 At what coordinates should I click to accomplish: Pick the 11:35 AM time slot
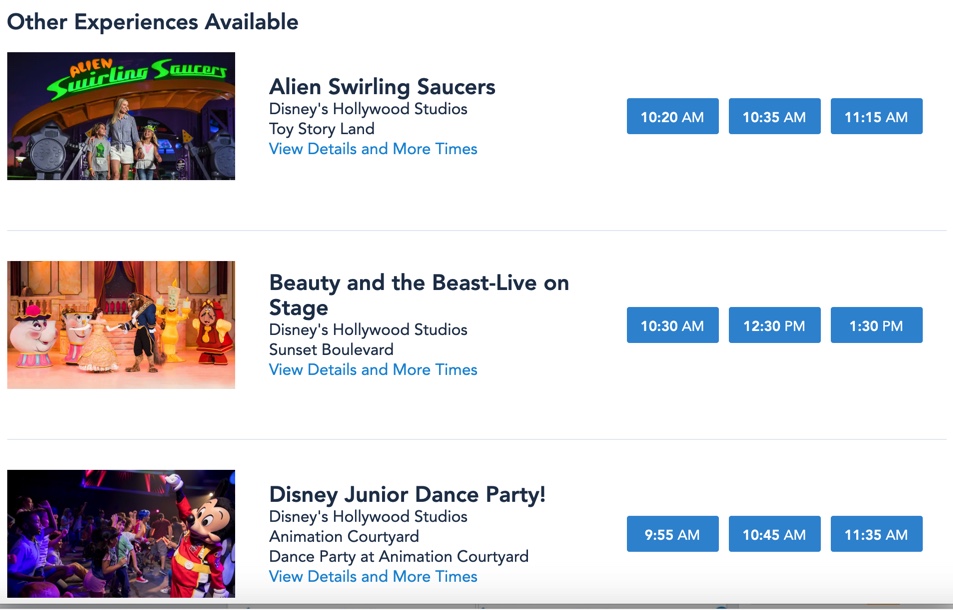876,535
